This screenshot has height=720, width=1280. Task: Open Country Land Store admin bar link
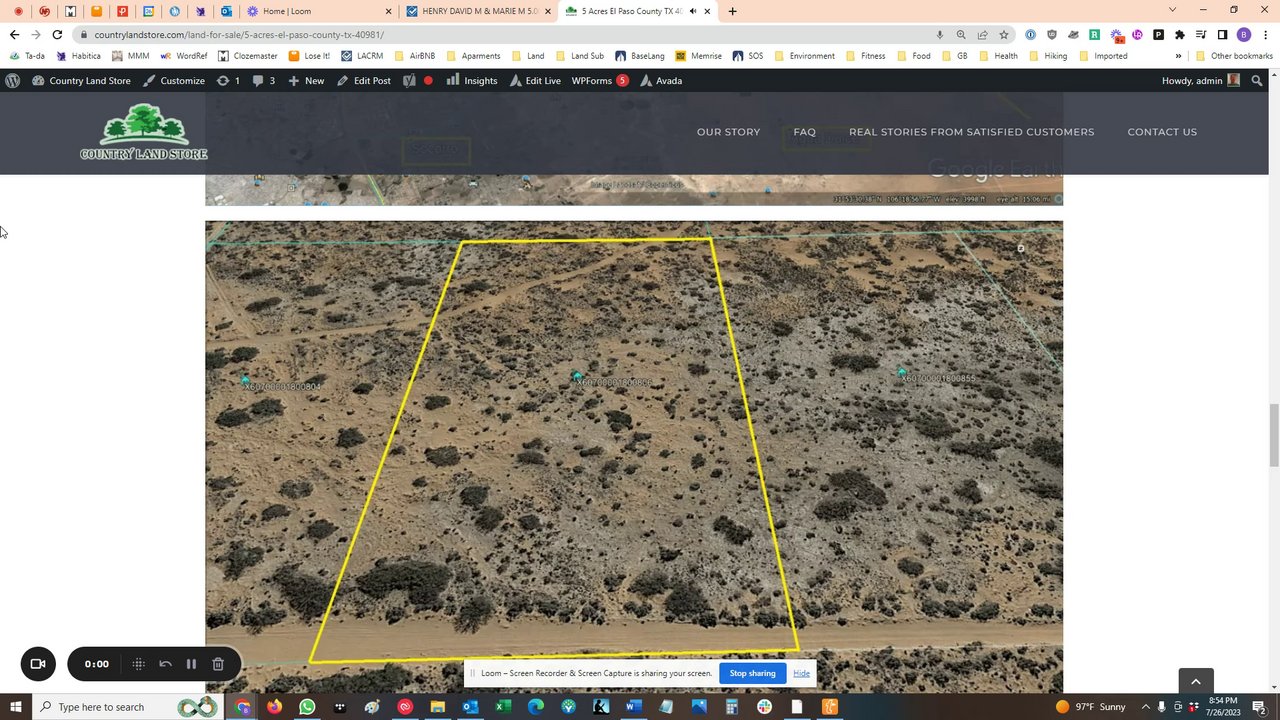[x=82, y=81]
